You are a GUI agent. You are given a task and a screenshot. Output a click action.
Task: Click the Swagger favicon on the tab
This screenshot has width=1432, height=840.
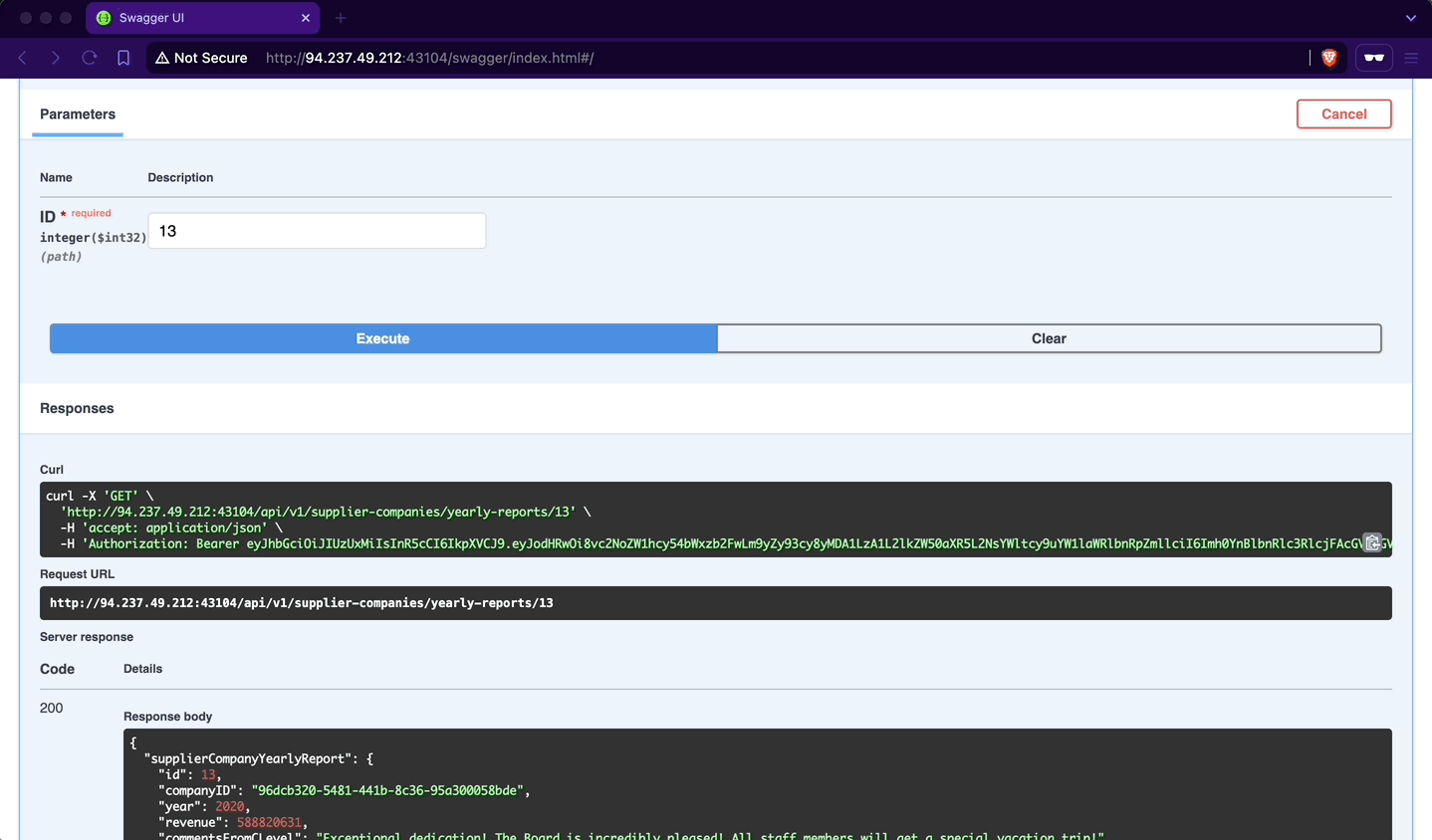[x=104, y=17]
